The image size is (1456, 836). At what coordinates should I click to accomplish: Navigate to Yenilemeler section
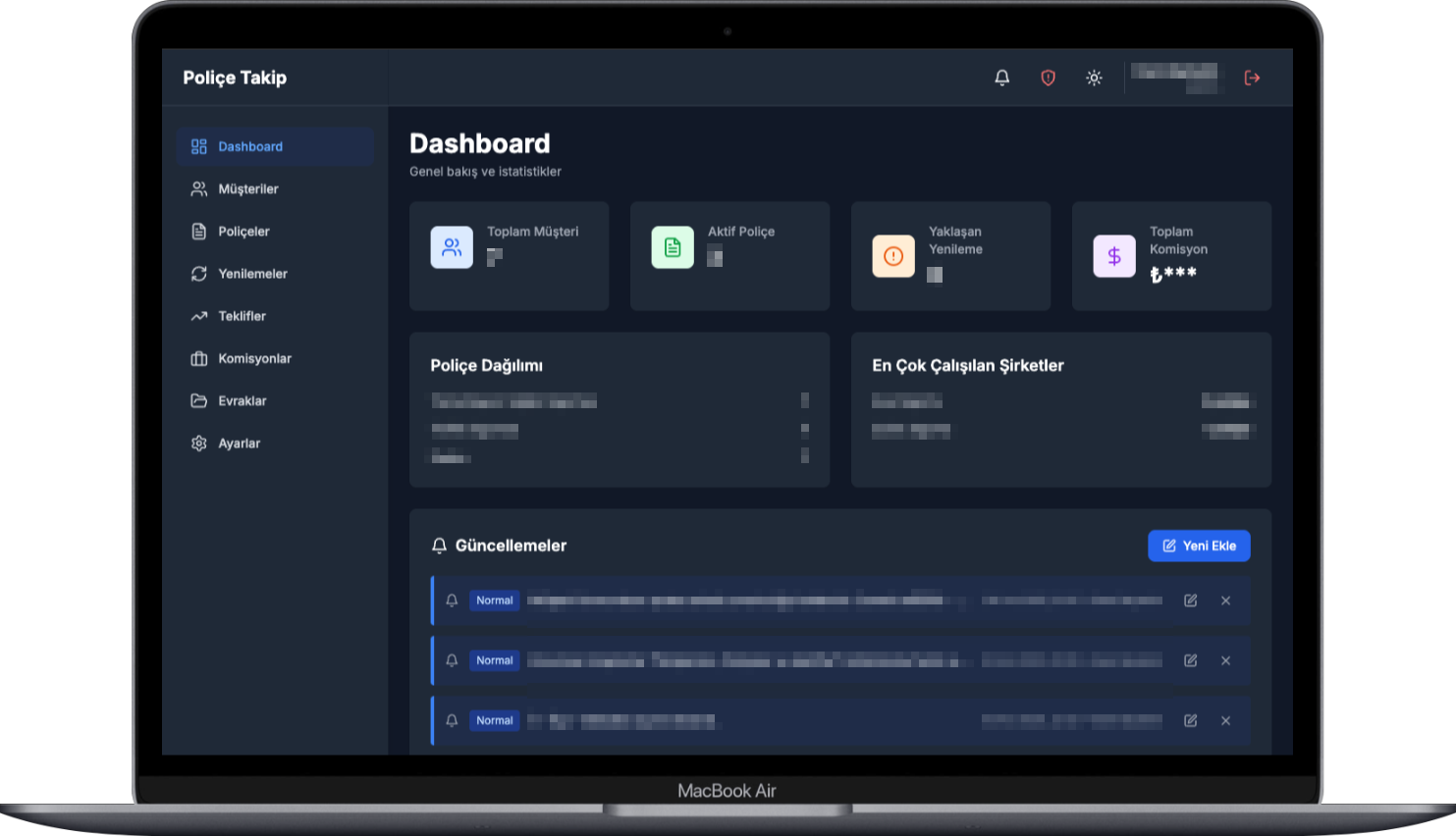pos(252,274)
